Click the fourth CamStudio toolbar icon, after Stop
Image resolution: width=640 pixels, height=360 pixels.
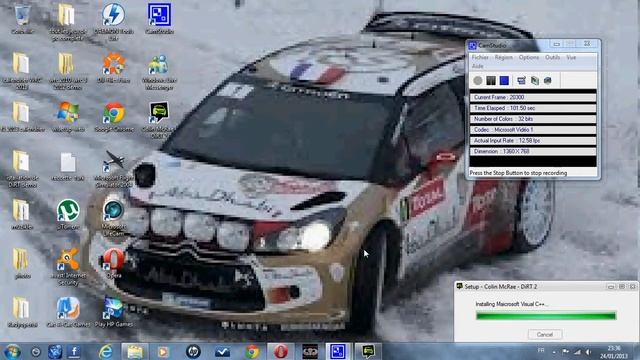(x=521, y=81)
